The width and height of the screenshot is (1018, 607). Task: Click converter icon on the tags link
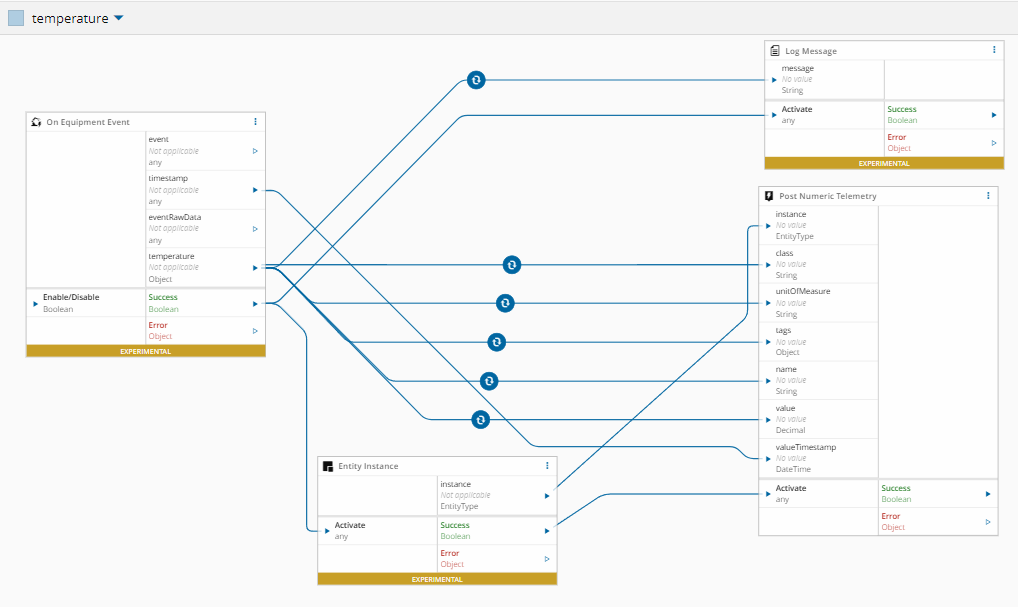click(496, 342)
